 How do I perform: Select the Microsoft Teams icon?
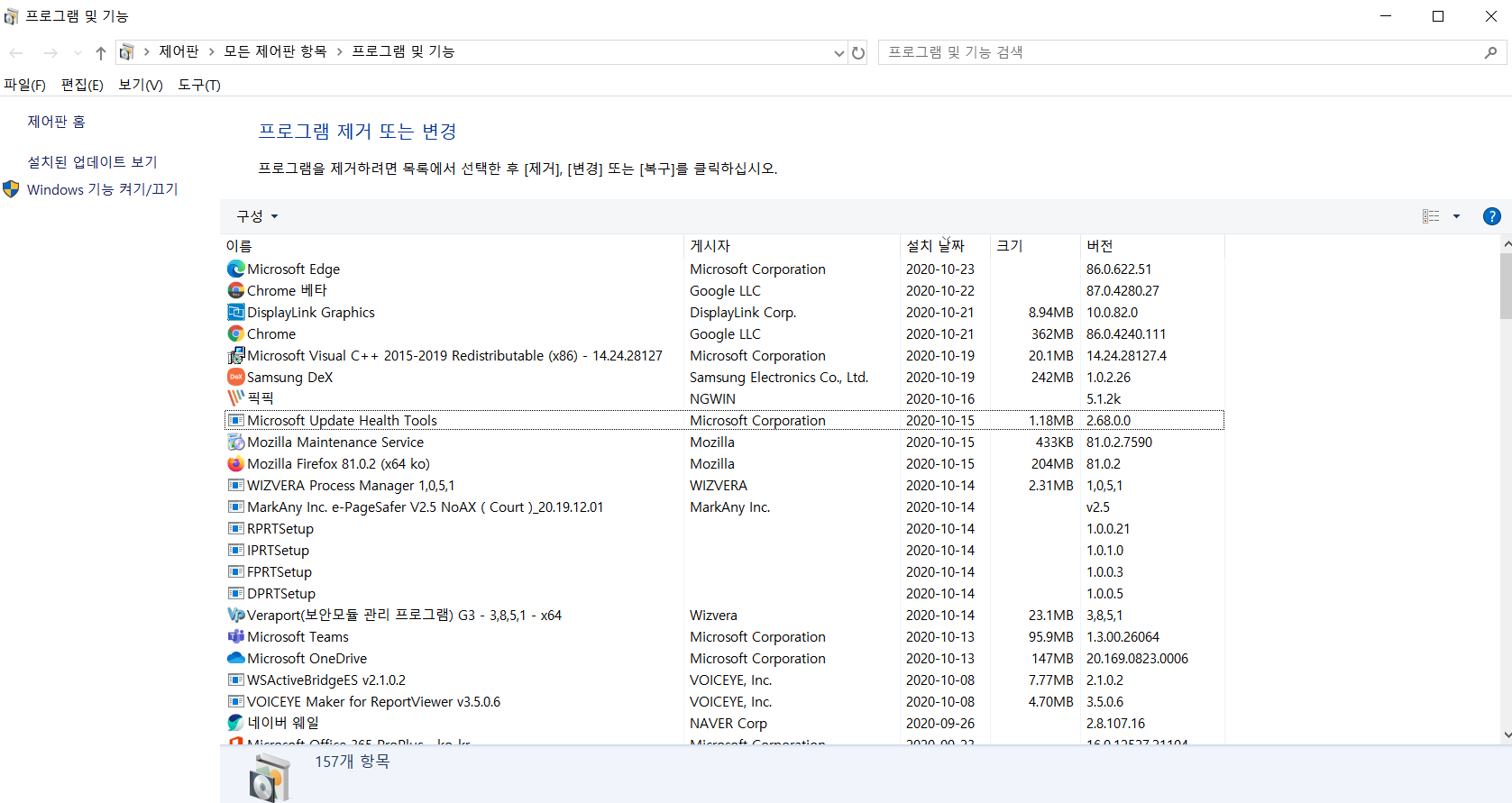(x=236, y=636)
